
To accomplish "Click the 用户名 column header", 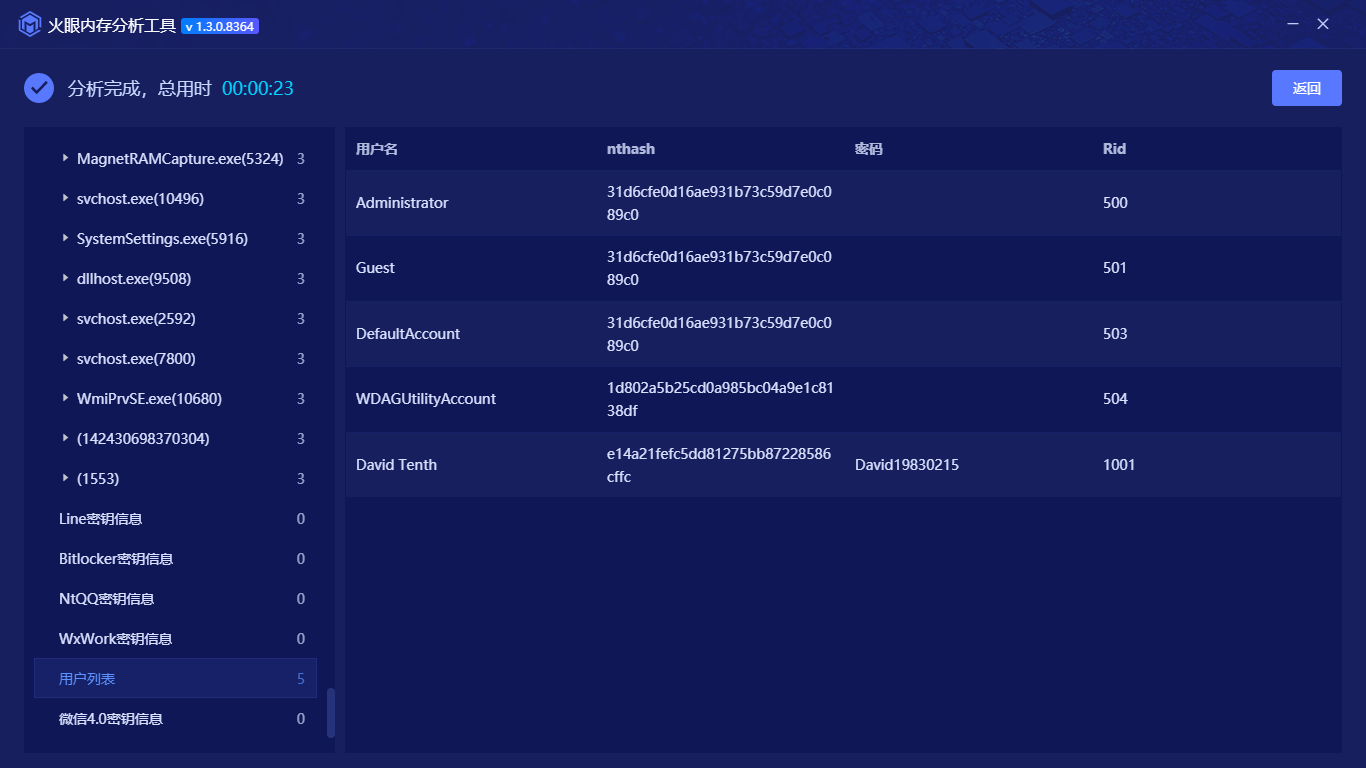I will coord(377,149).
